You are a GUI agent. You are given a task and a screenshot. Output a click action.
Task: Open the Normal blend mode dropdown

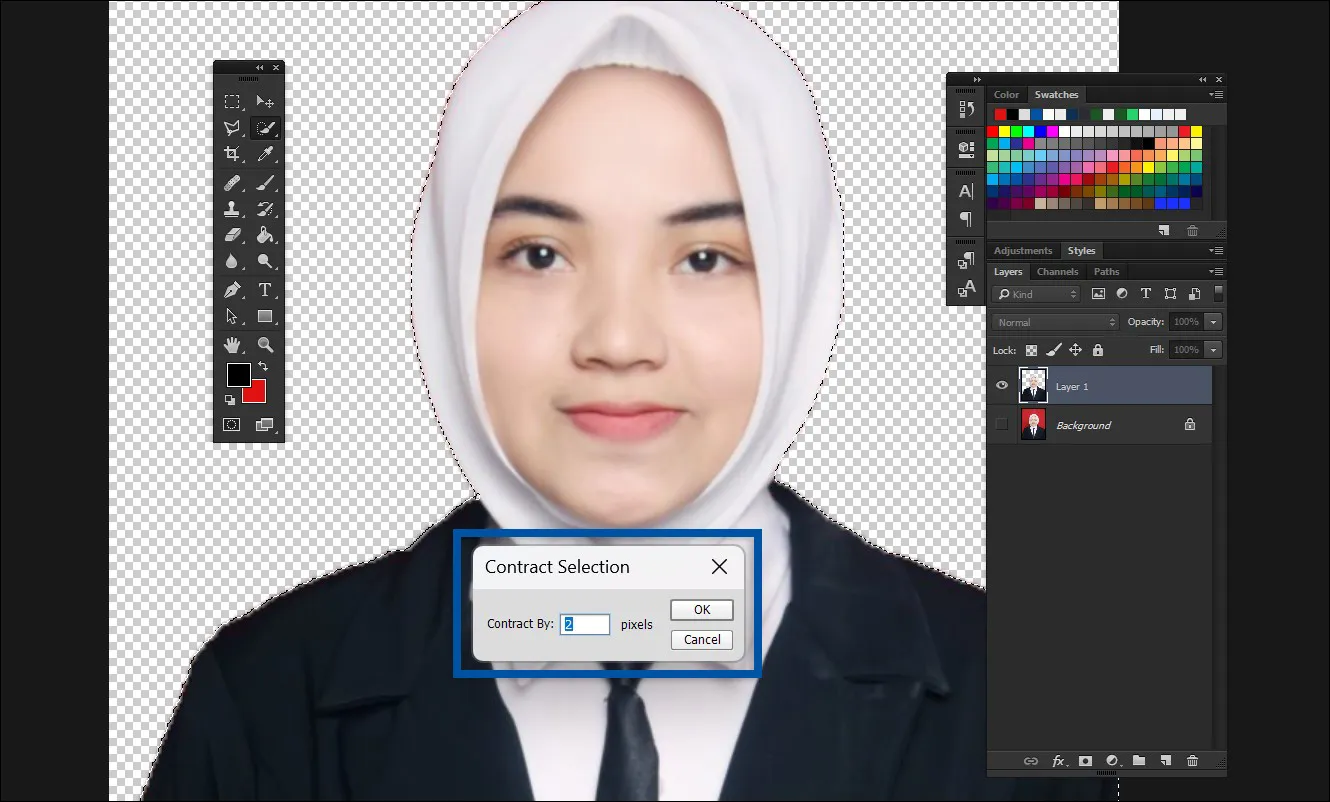tap(1055, 322)
